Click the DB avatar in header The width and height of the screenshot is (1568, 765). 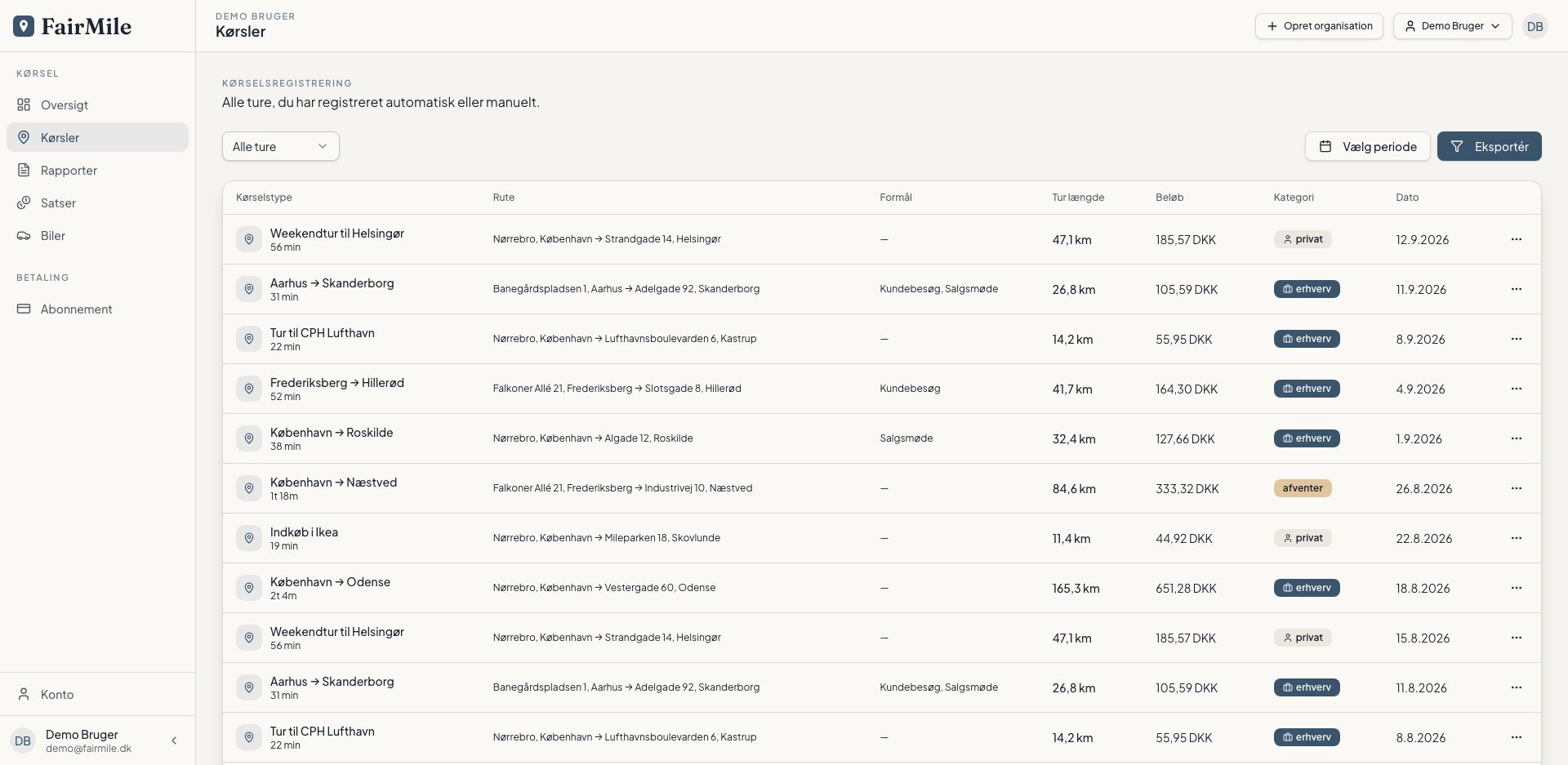pyautogui.click(x=1535, y=26)
